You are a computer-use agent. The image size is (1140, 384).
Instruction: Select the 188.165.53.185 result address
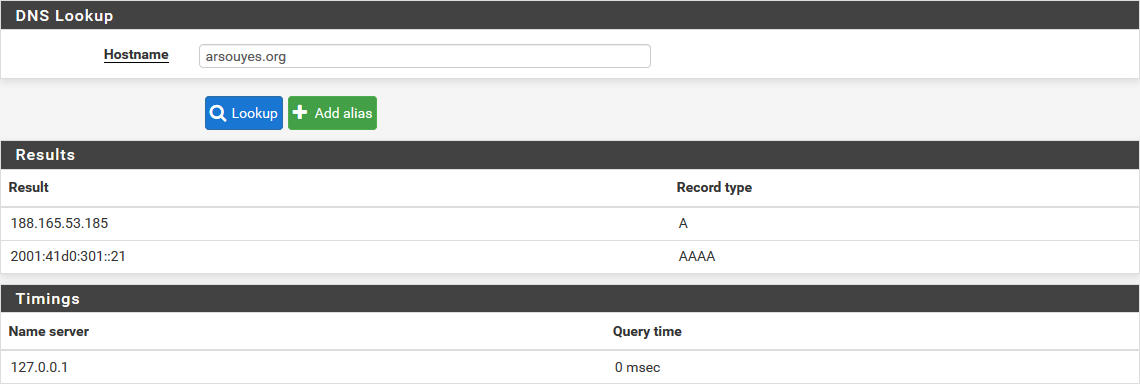(x=60, y=223)
